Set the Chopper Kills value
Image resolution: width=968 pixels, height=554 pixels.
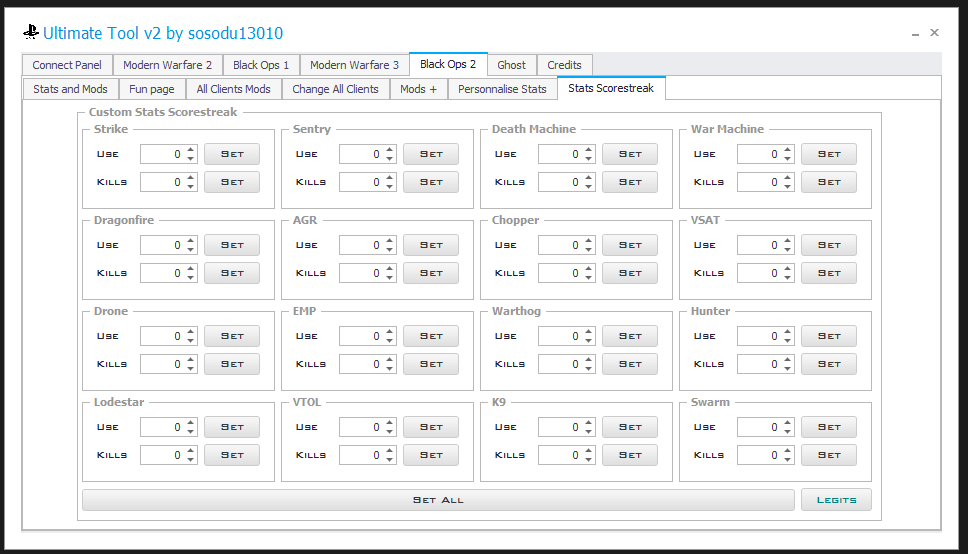pyautogui.click(x=630, y=273)
